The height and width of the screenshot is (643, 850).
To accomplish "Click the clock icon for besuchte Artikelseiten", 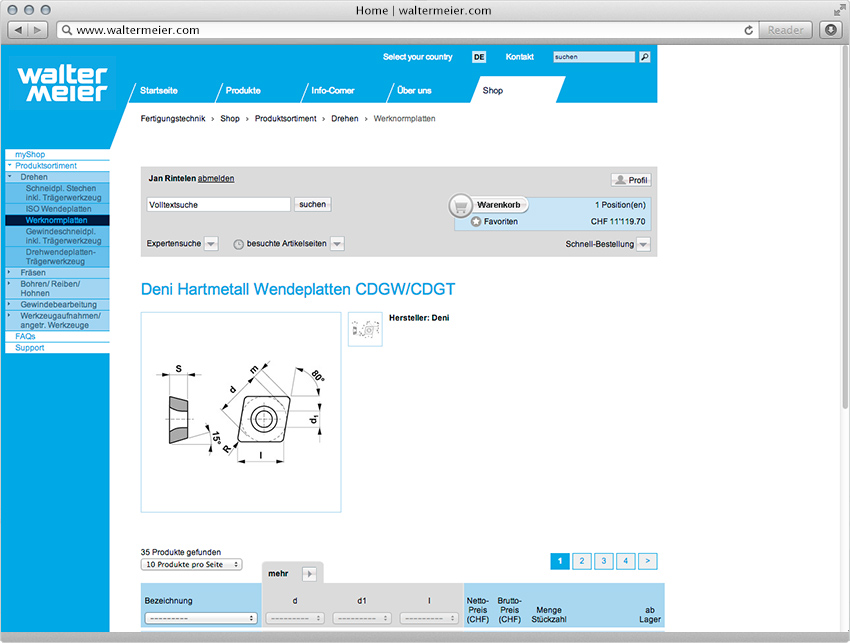I will click(x=239, y=245).
